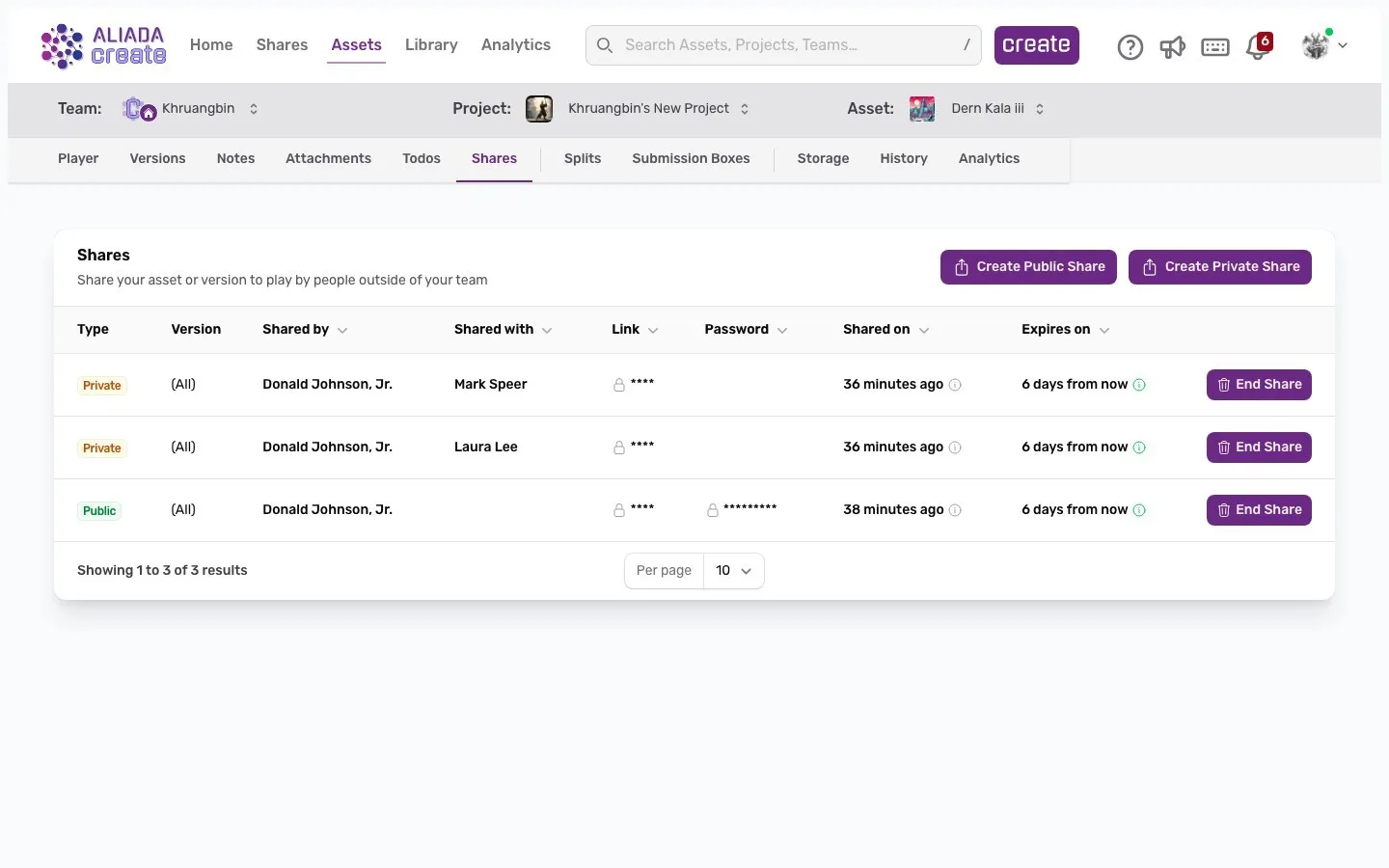Click the Aliada Create logo
1389x868 pixels.
click(x=103, y=45)
